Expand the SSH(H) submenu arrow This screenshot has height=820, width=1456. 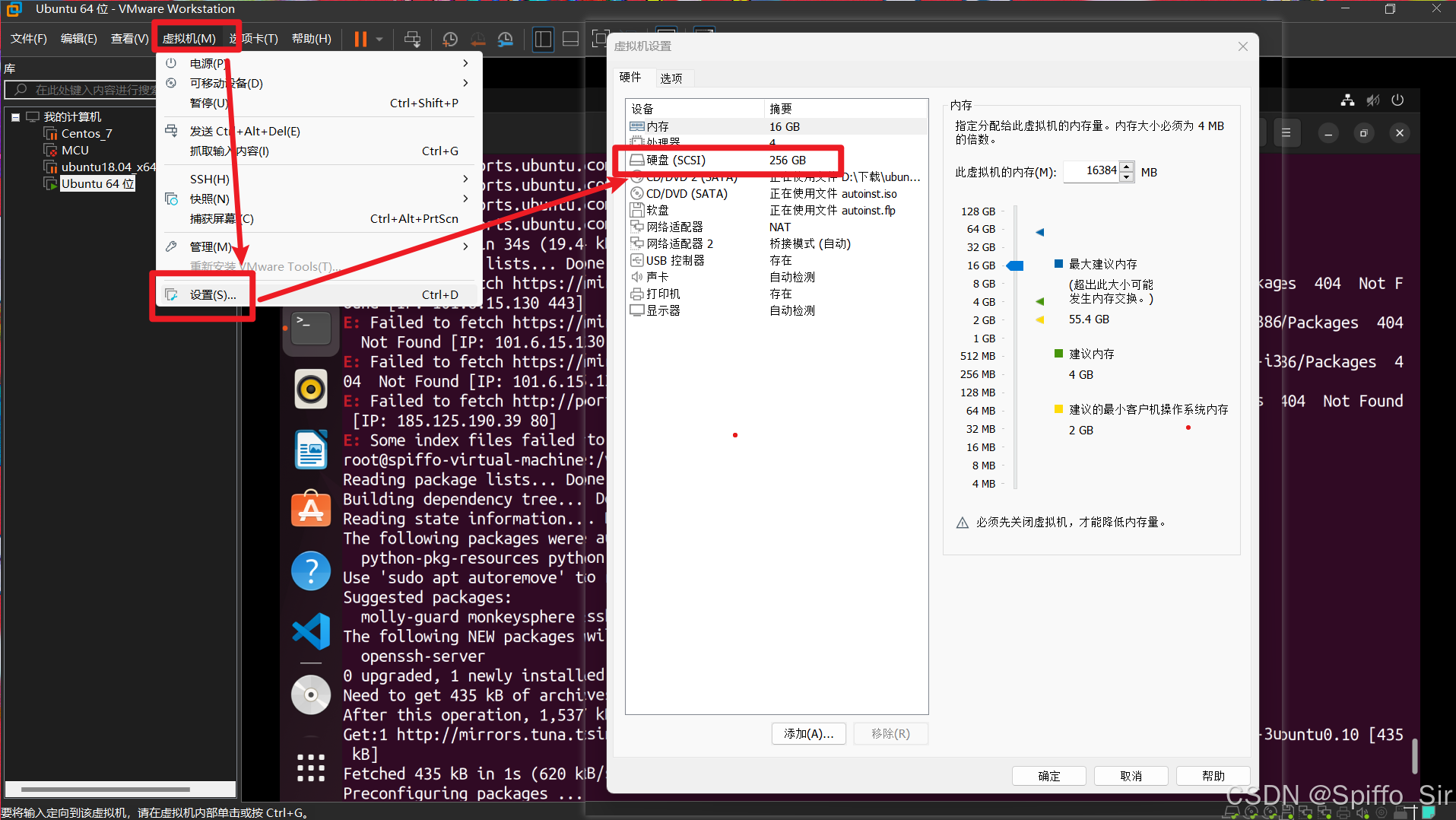pyautogui.click(x=465, y=179)
